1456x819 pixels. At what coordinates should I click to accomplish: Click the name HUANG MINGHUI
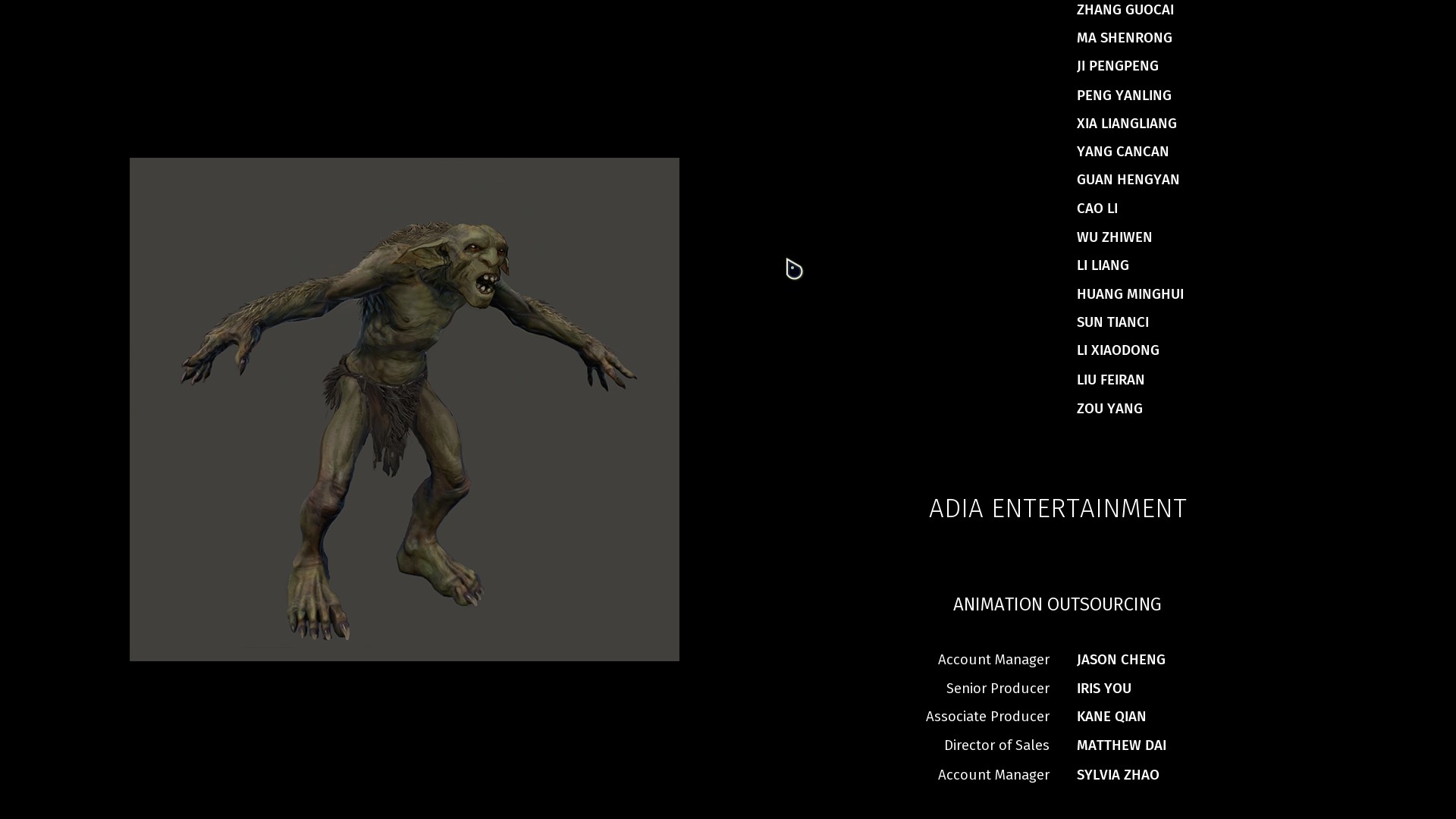point(1129,294)
